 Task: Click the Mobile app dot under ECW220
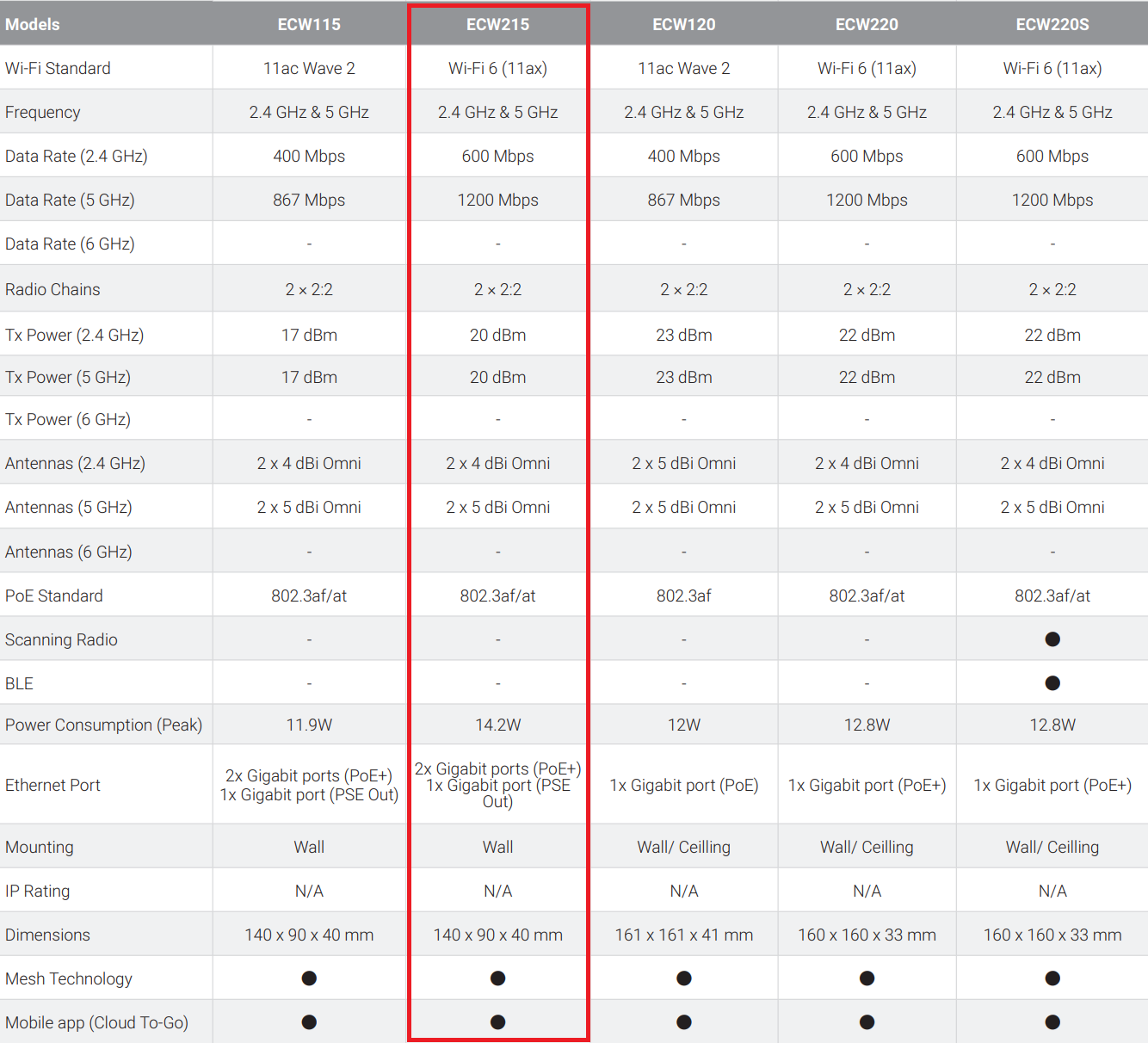867,1022
